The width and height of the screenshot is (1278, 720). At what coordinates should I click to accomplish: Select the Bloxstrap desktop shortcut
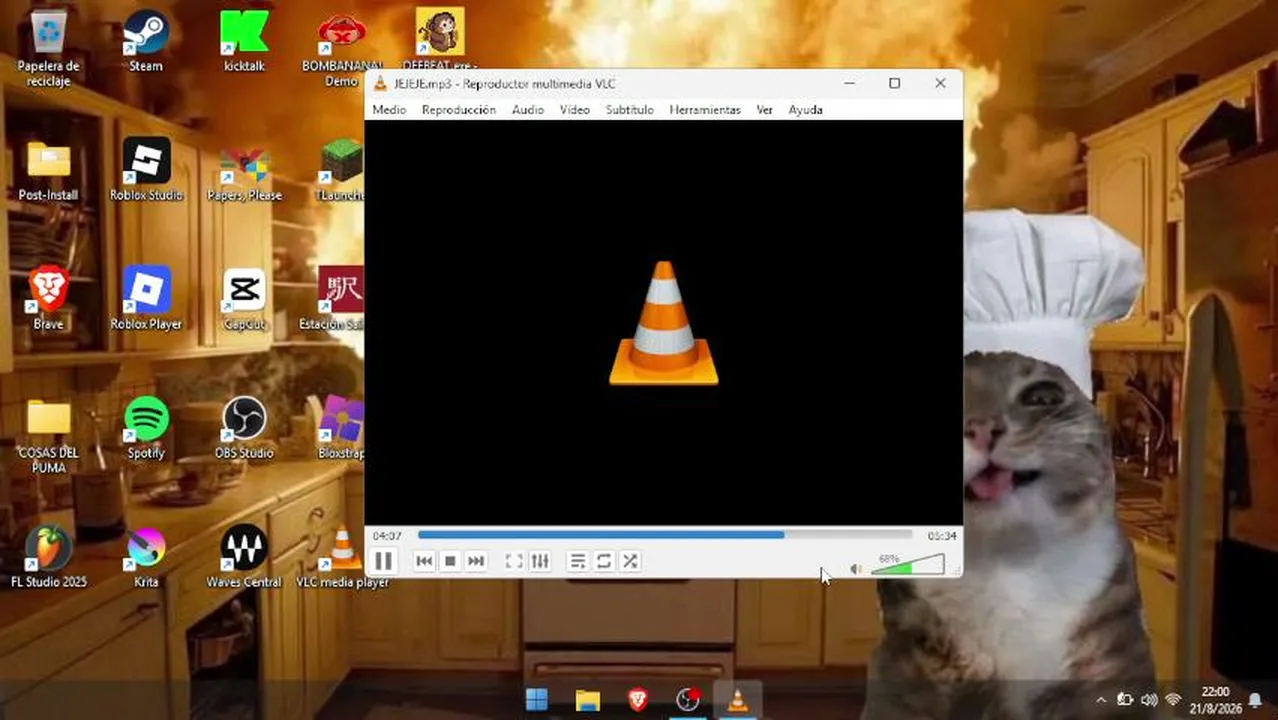[x=341, y=429]
